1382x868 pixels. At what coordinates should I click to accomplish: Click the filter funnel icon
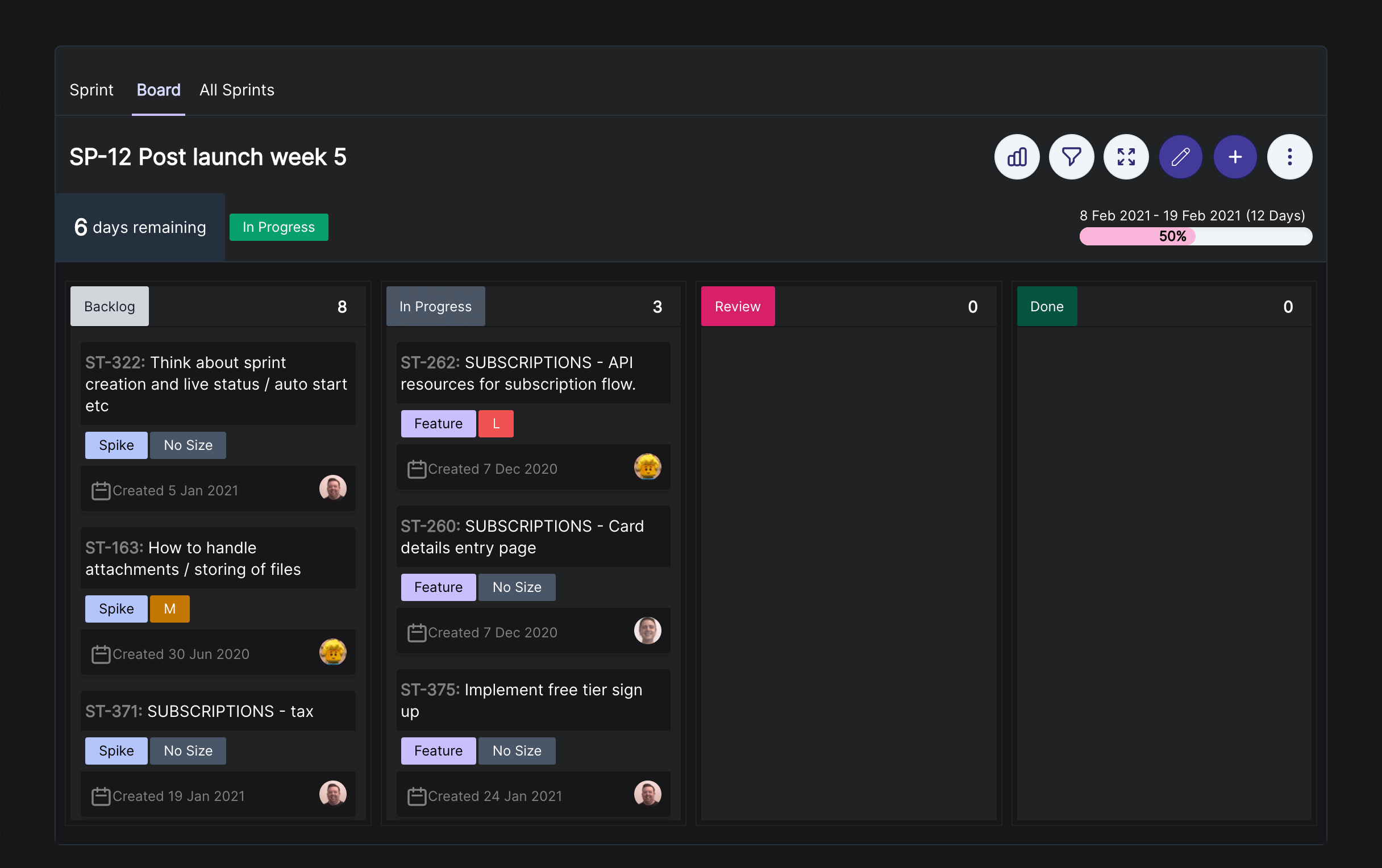tap(1071, 157)
